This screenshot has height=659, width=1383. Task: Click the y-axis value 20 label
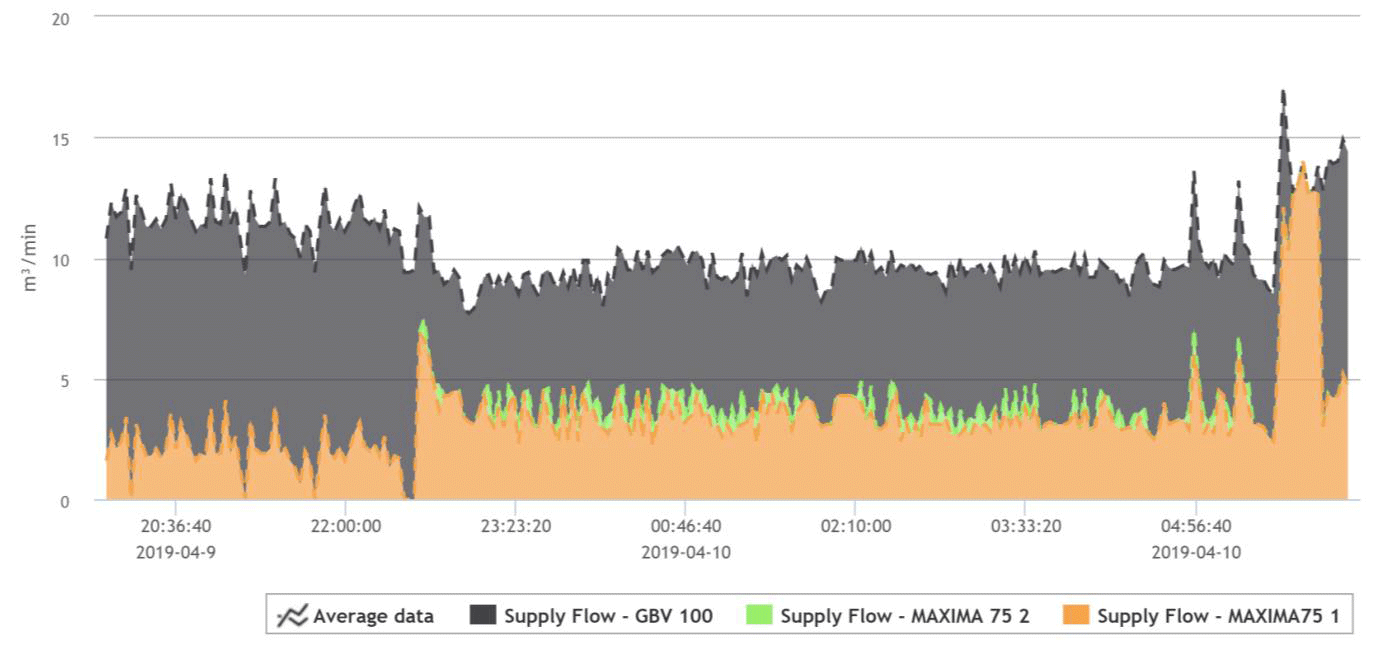tap(60, 18)
